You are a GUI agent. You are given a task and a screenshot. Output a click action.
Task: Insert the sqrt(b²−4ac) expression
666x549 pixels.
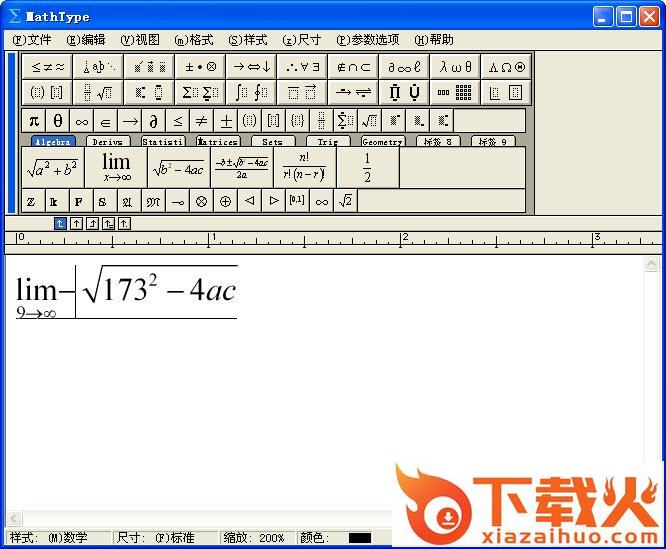(x=179, y=168)
